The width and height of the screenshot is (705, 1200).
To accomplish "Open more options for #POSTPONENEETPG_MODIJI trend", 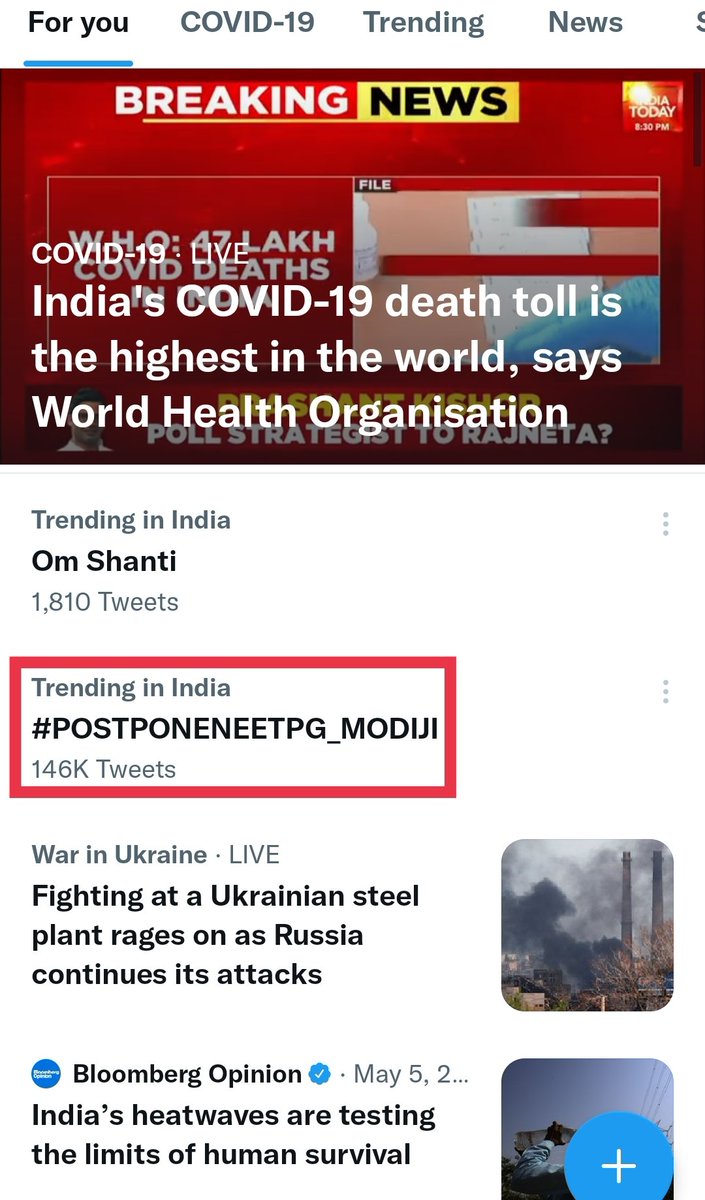I will pos(665,691).
